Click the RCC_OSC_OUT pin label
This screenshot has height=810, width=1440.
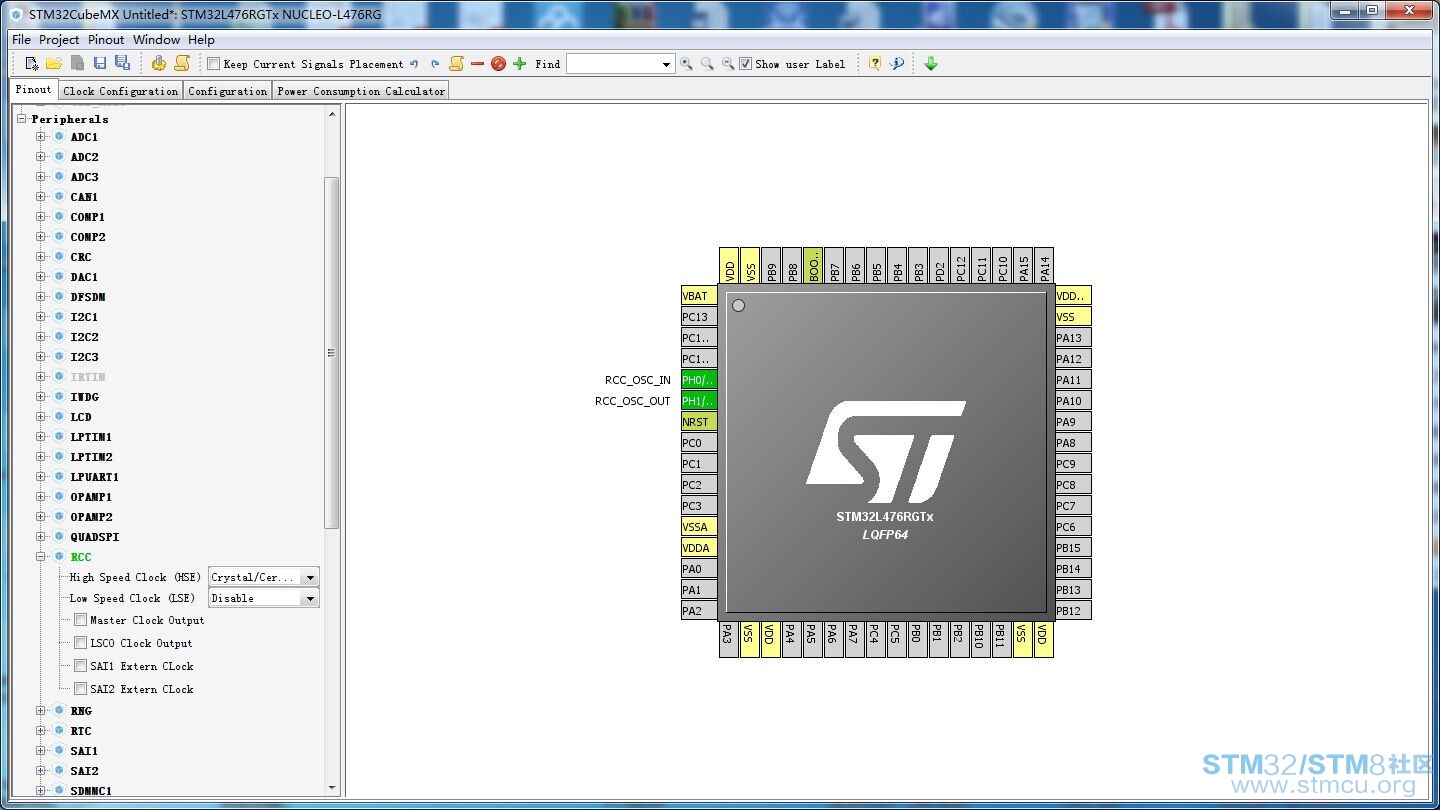[633, 401]
